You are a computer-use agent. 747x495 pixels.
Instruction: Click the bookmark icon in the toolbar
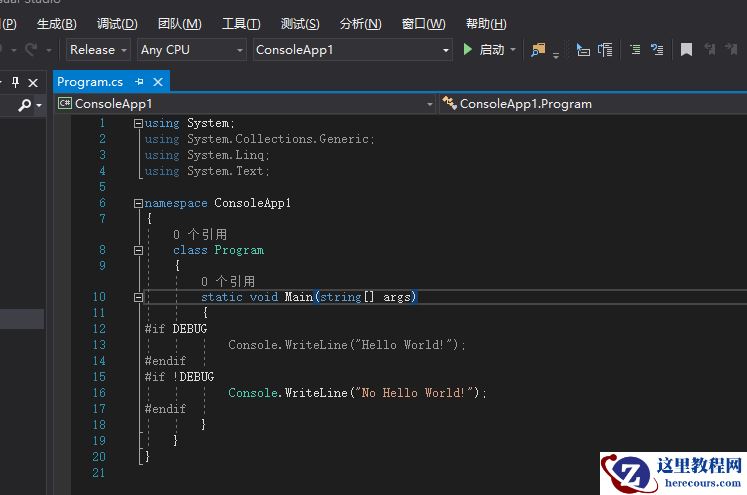686,49
